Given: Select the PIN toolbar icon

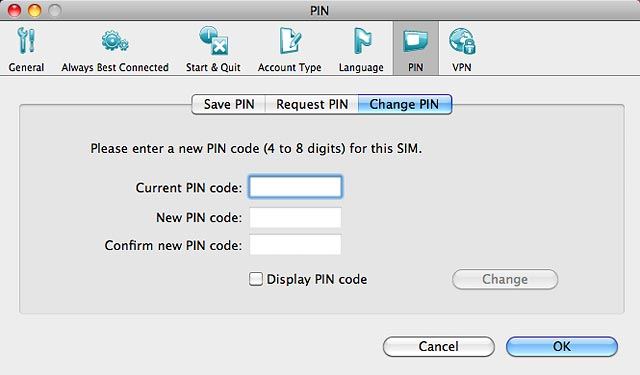Looking at the screenshot, I should tap(416, 49).
